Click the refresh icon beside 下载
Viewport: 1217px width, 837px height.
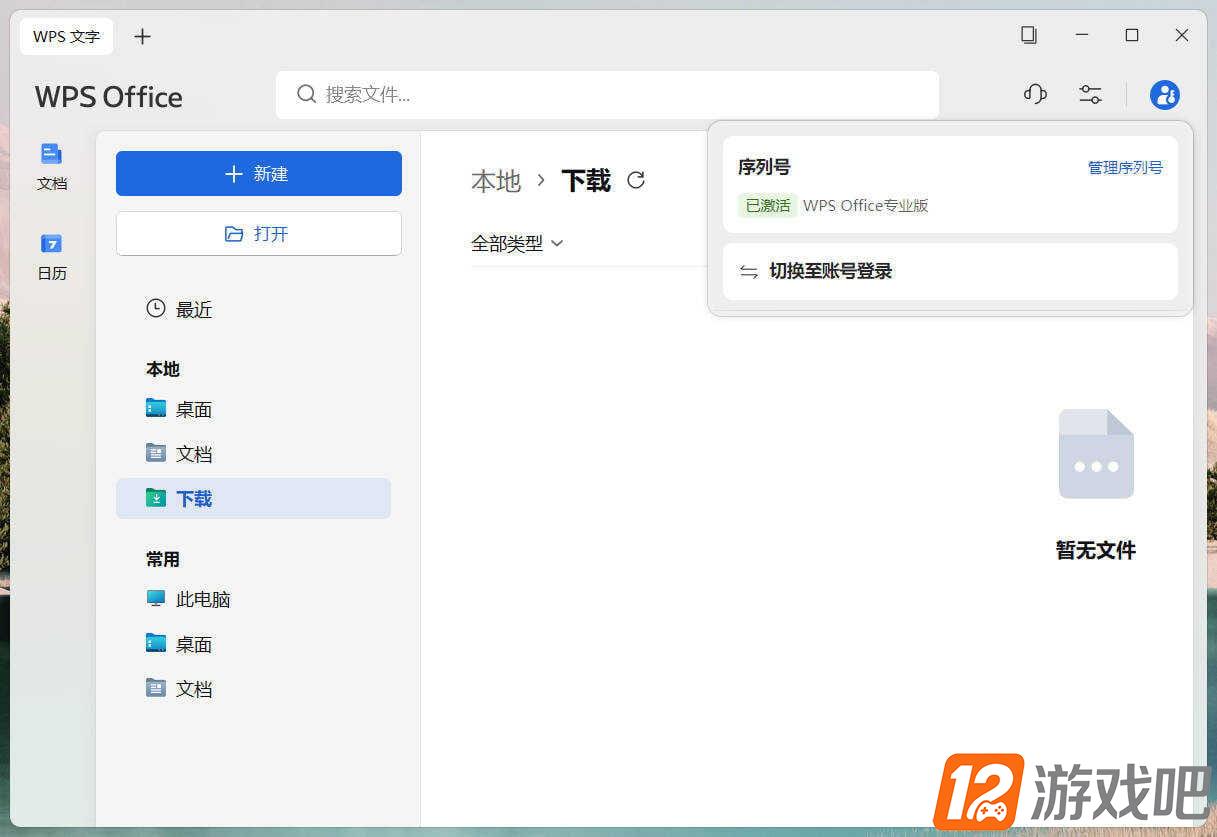coord(636,180)
